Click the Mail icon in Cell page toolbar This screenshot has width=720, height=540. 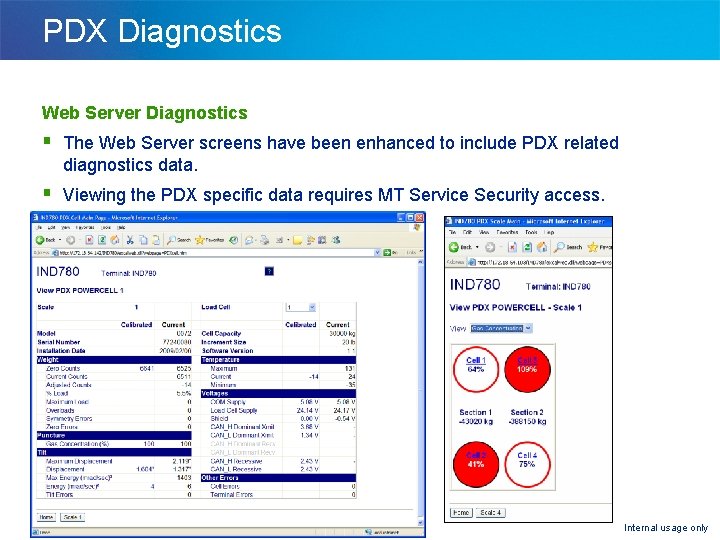coord(250,240)
